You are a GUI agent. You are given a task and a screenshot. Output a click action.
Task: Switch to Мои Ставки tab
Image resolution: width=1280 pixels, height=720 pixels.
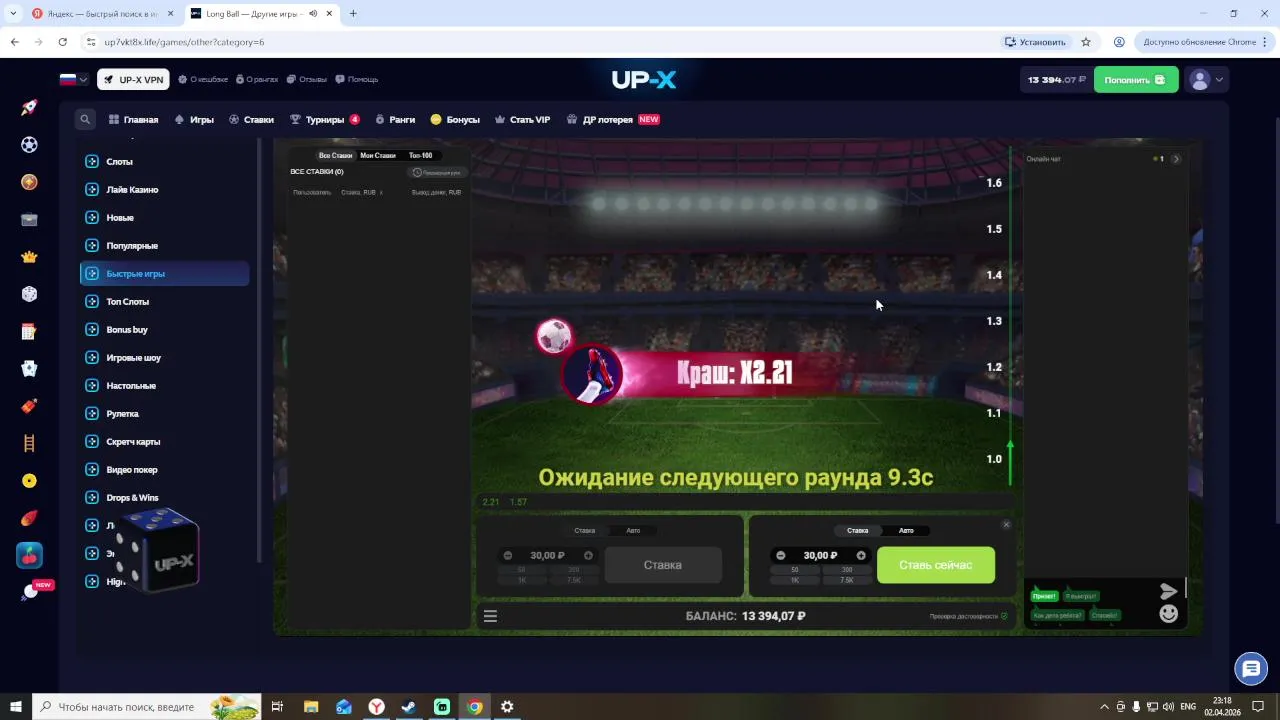click(x=378, y=155)
